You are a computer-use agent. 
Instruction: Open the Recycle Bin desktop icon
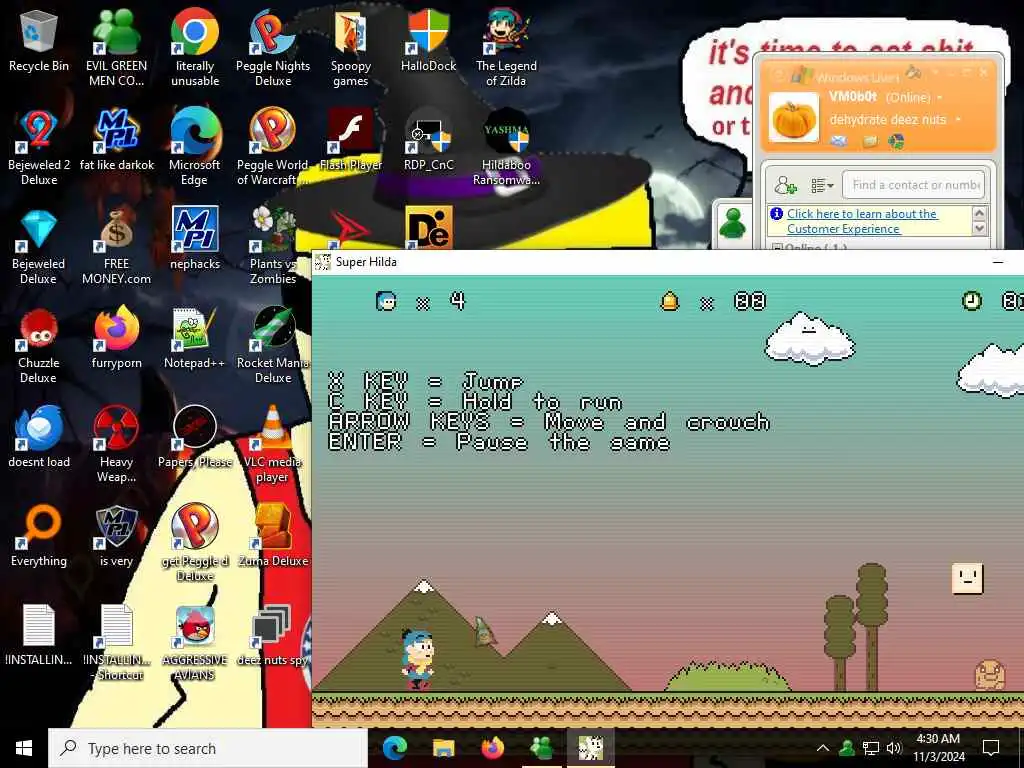[x=39, y=40]
